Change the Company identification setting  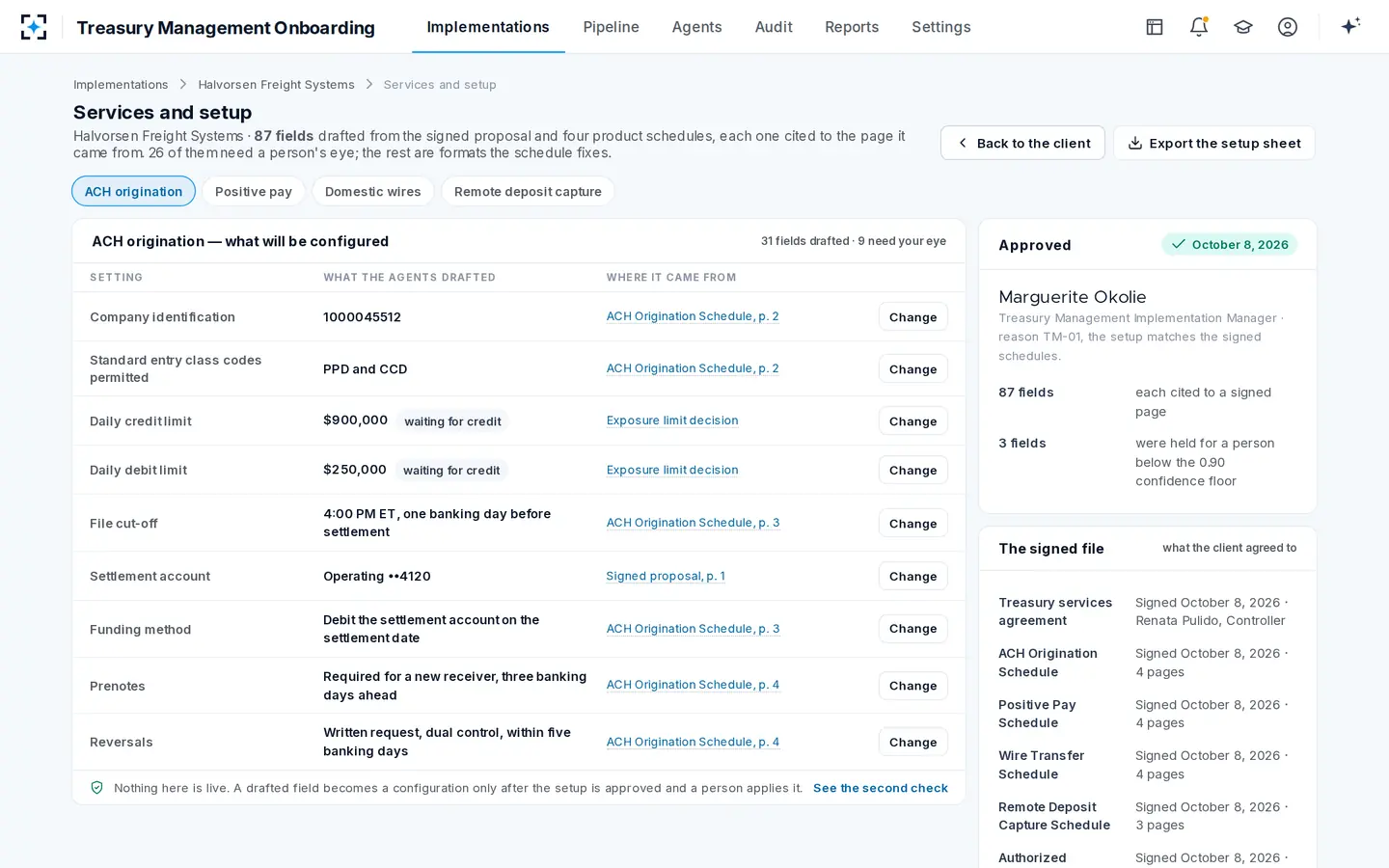pyautogui.click(x=912, y=316)
